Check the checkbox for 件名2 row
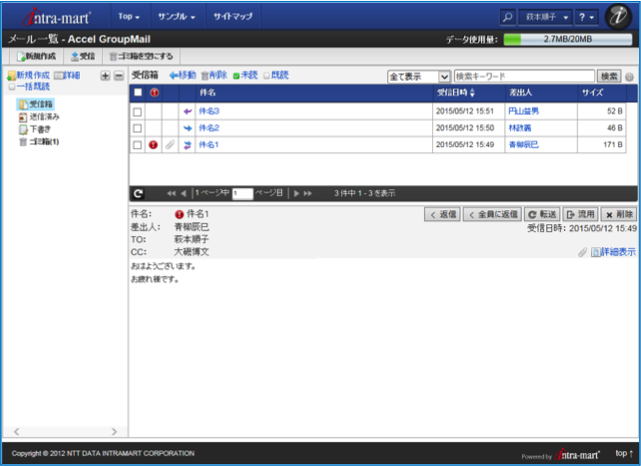The image size is (641, 466). point(137,128)
